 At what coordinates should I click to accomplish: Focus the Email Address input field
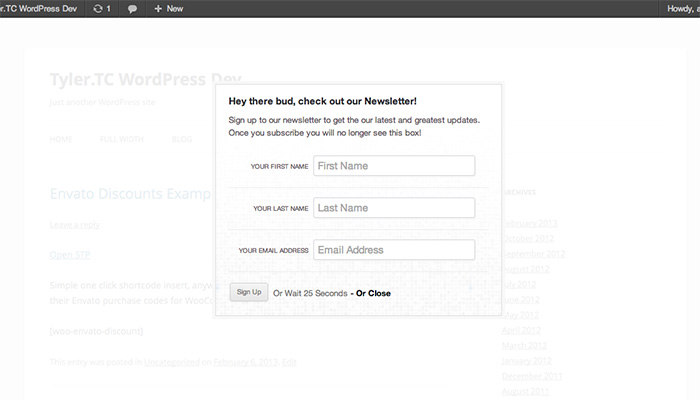(x=394, y=250)
